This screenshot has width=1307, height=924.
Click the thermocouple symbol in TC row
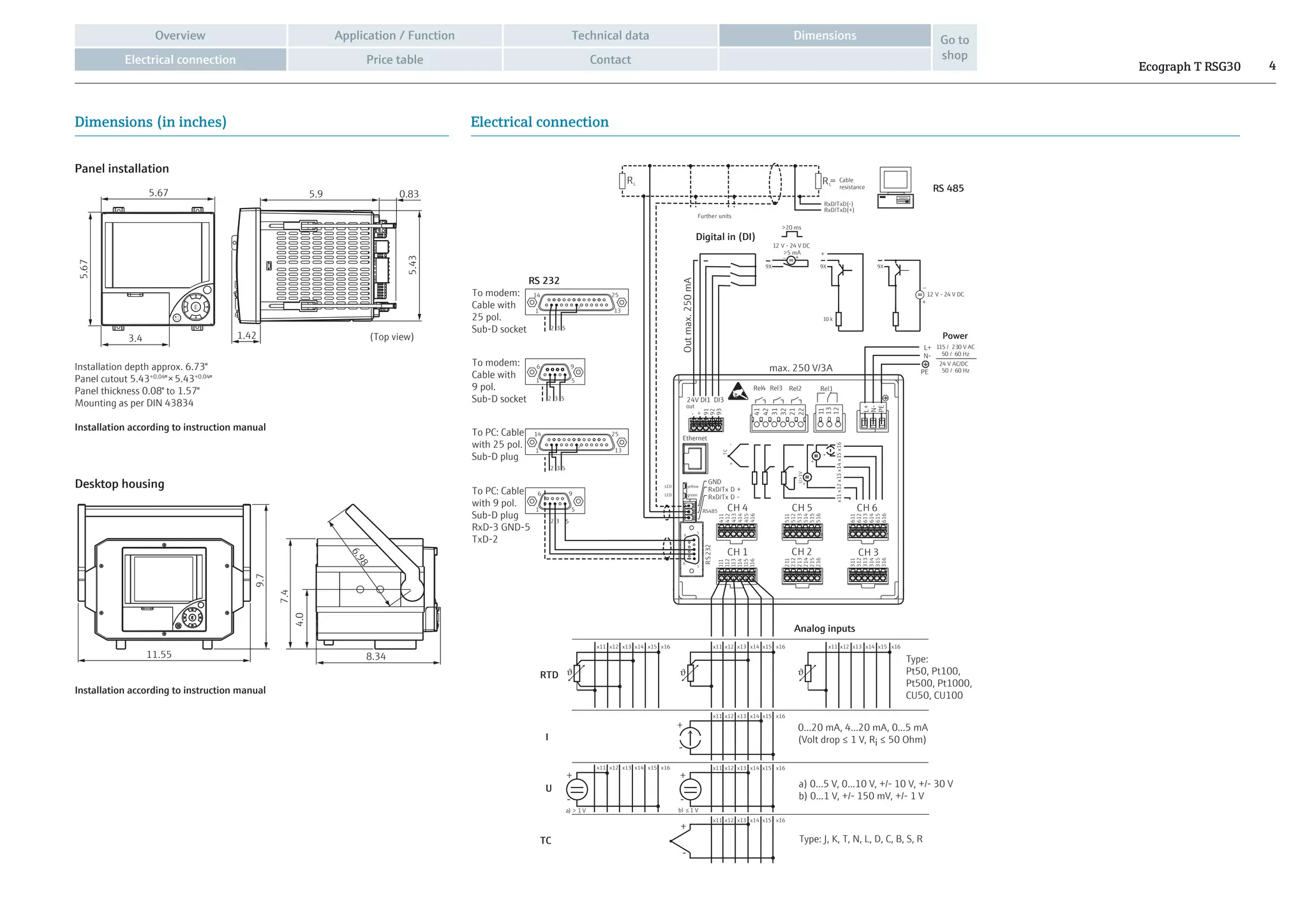(x=679, y=841)
